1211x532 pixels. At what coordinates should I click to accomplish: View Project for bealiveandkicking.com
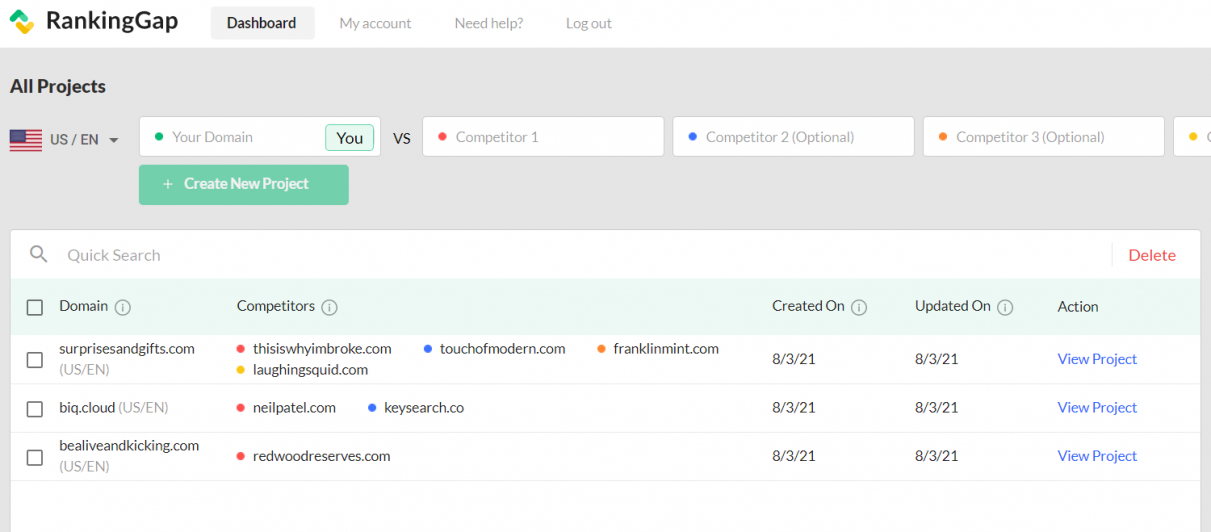[1097, 456]
